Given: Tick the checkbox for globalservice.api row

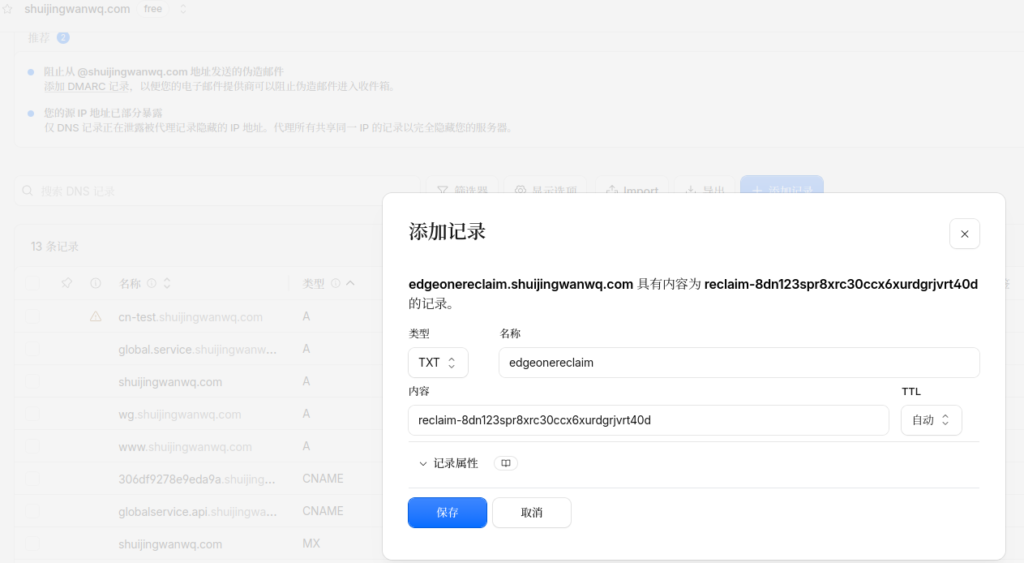Looking at the screenshot, I should (x=32, y=511).
